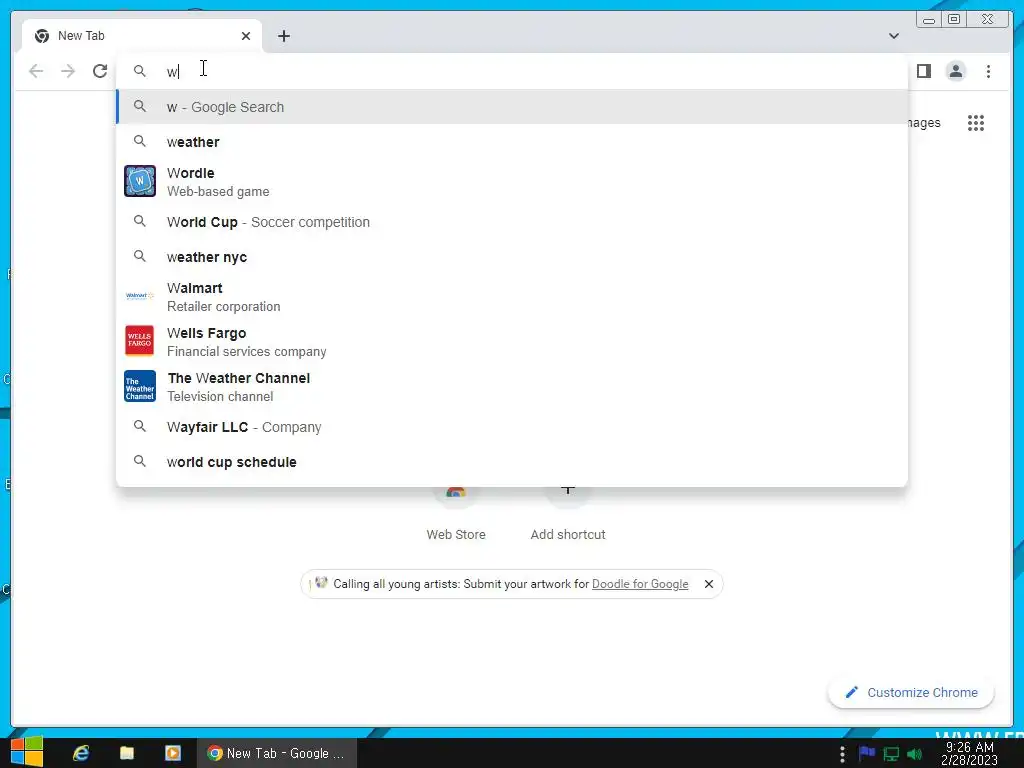
Task: Choose the Wells Fargo suggestion text
Action: pos(246,342)
